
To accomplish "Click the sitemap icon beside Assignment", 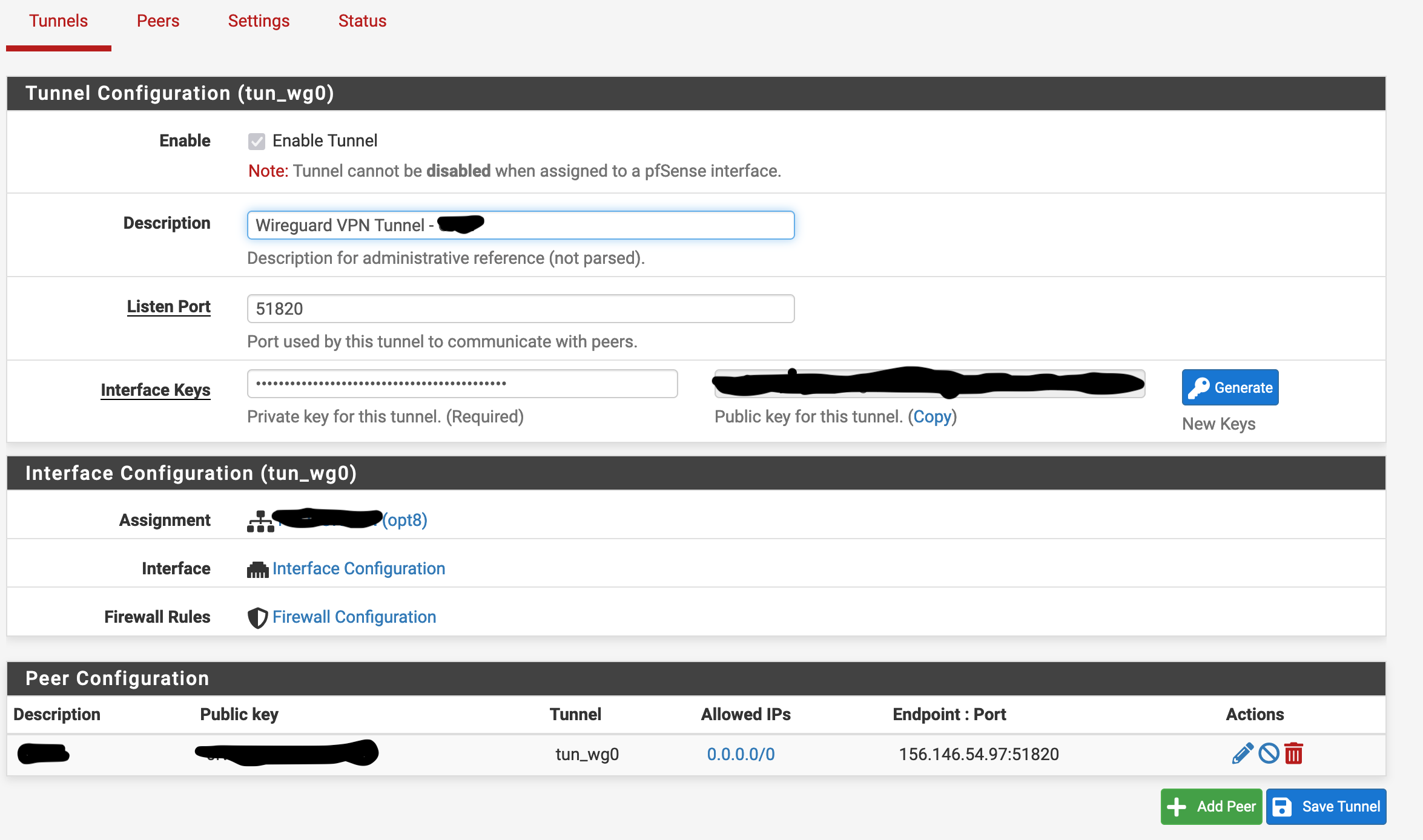I will [260, 521].
